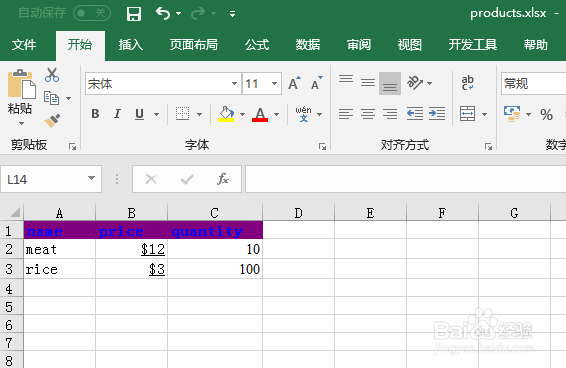Switch to the 公式 (Formulas) tab

click(x=257, y=45)
